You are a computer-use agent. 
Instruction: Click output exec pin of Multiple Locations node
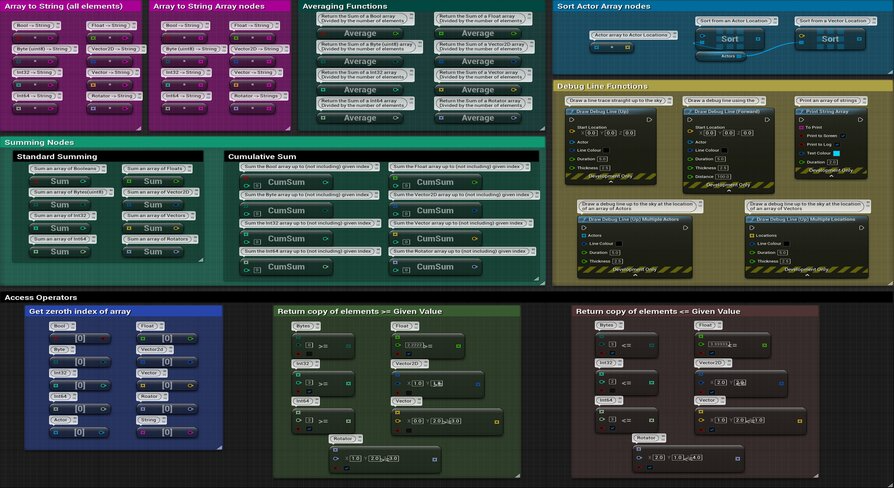(x=861, y=227)
